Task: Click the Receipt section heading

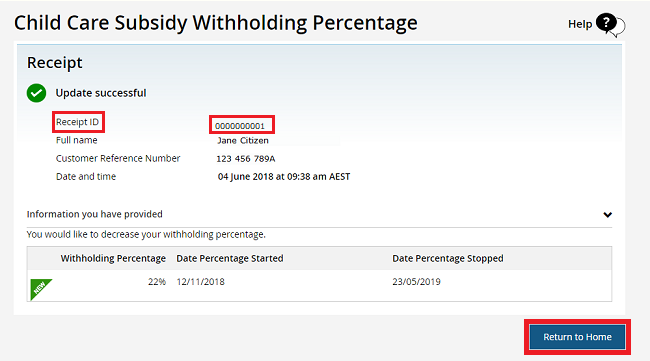Action: [x=55, y=63]
